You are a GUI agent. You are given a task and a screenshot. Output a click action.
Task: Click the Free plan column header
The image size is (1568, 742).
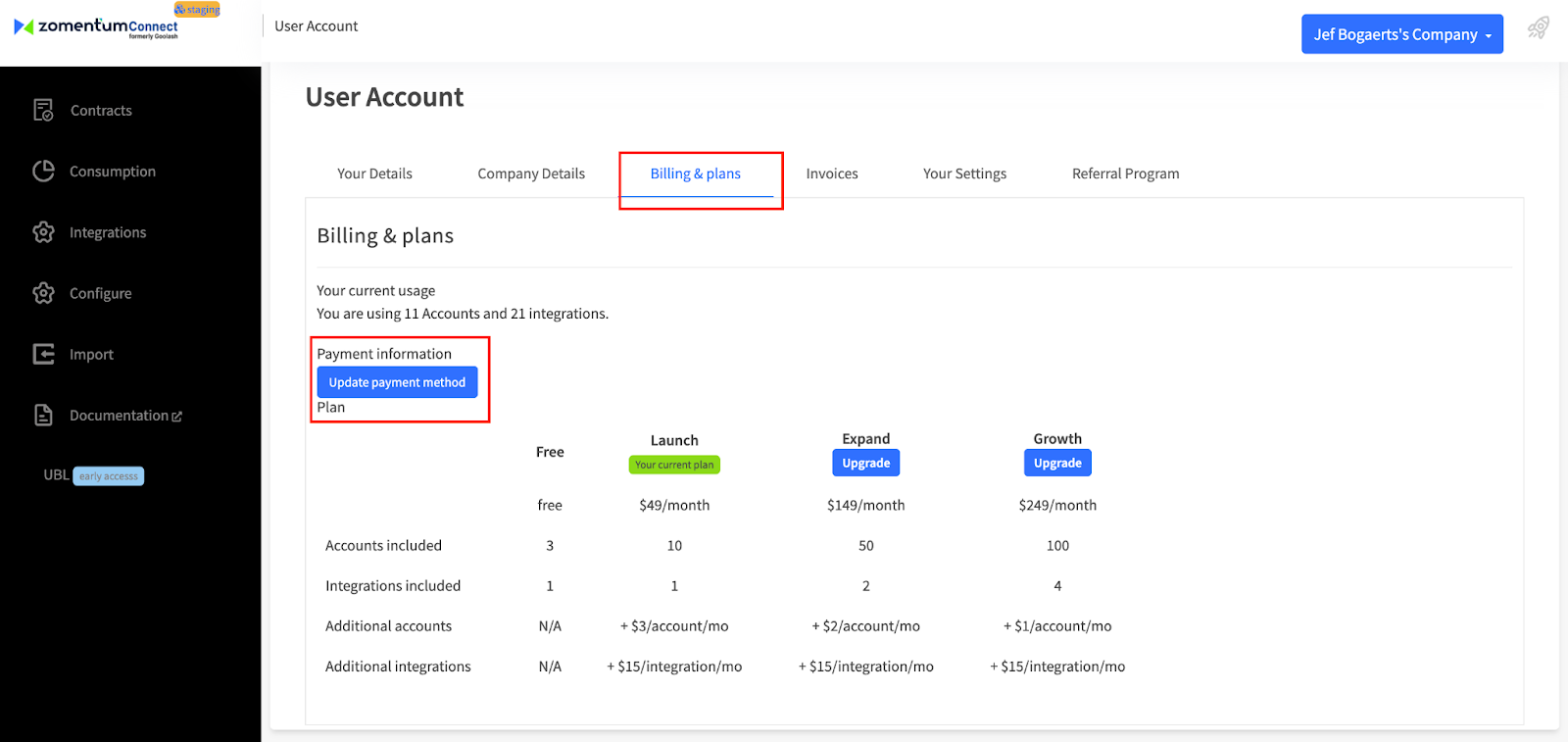click(x=550, y=452)
